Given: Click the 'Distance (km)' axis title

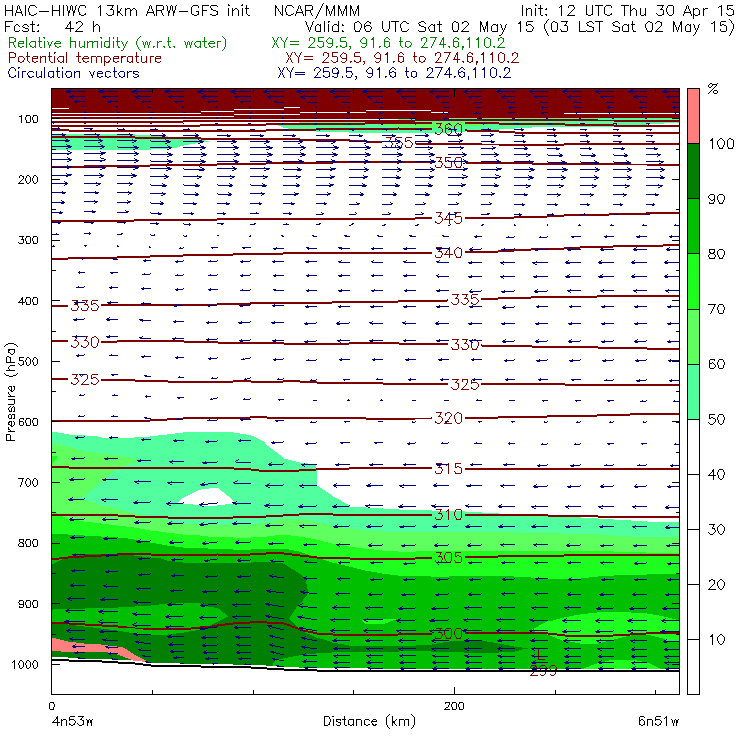Looking at the screenshot, I should pos(369,722).
